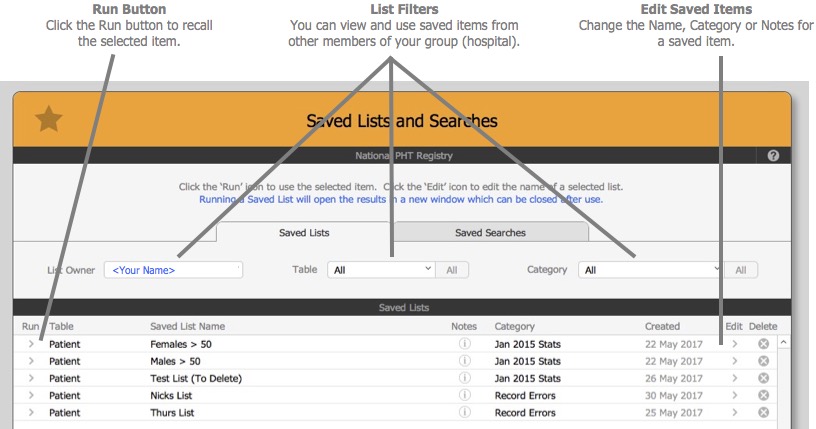Select the Saved Lists tab
816x429 pixels.
pos(304,233)
